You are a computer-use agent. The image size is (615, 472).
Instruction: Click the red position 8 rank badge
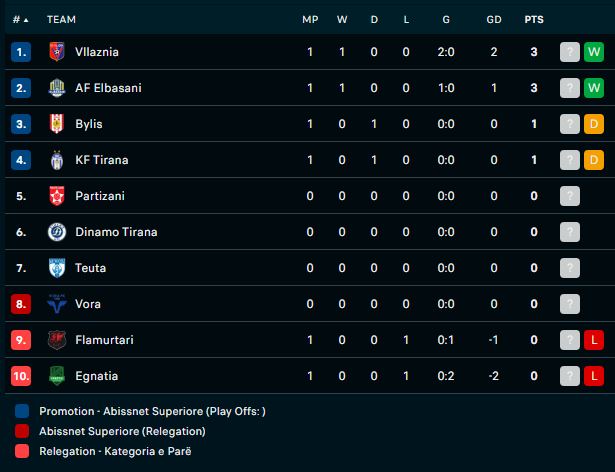[22, 304]
